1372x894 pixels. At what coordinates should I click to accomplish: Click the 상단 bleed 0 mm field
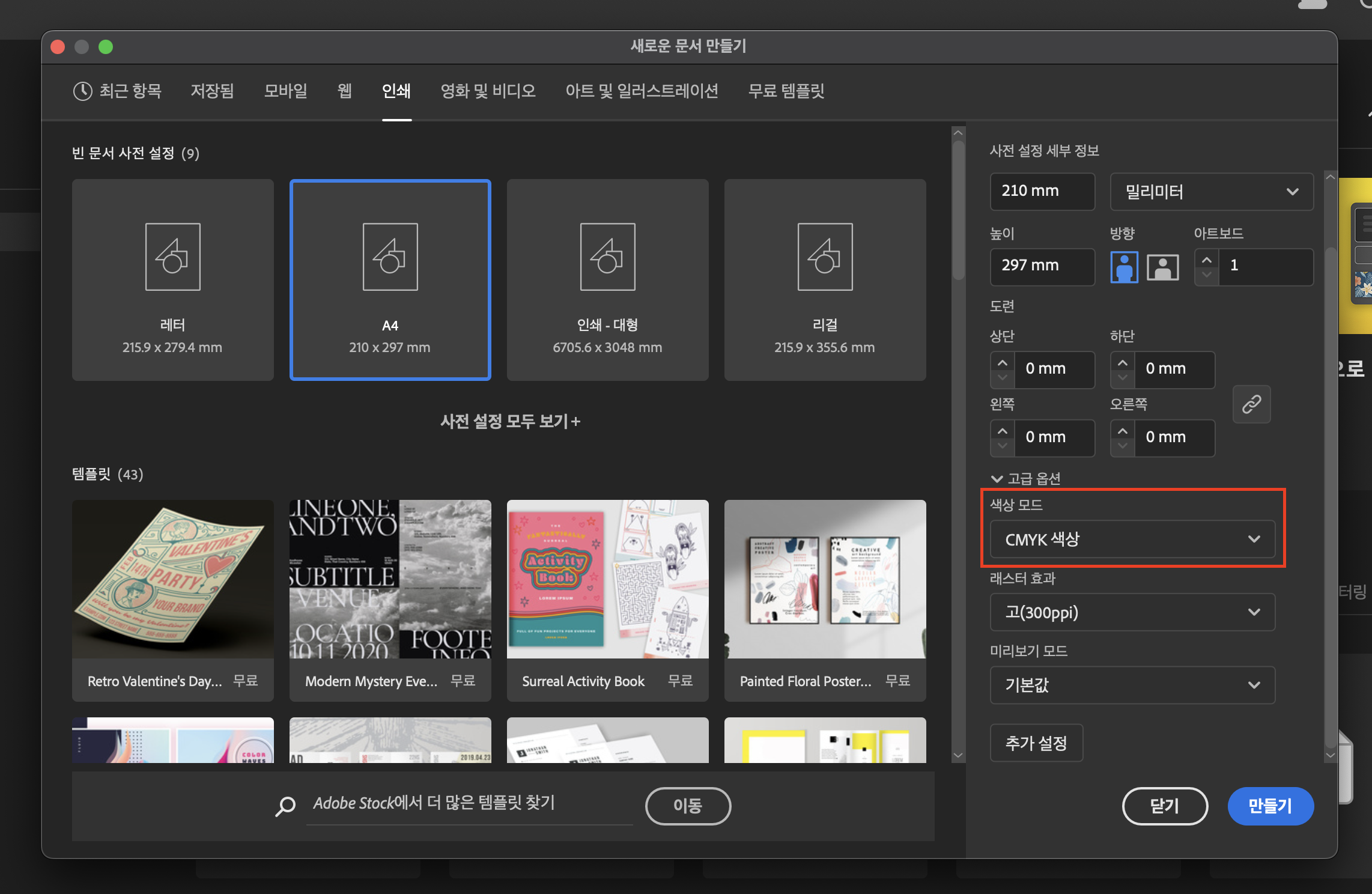point(1054,369)
